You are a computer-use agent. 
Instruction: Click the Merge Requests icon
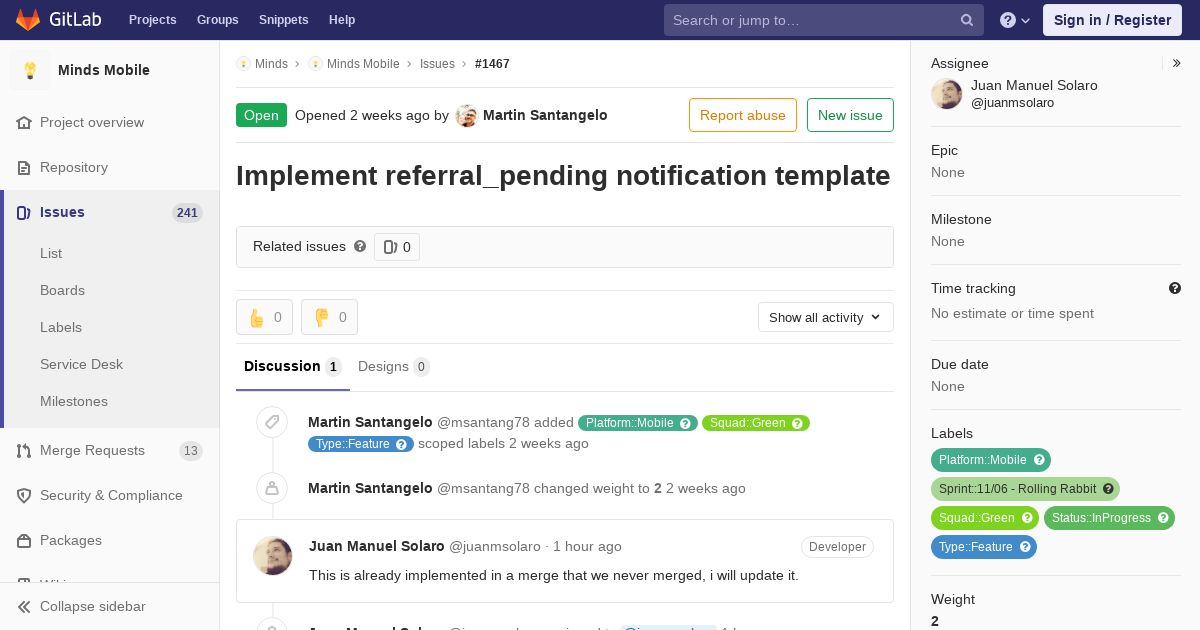click(24, 450)
